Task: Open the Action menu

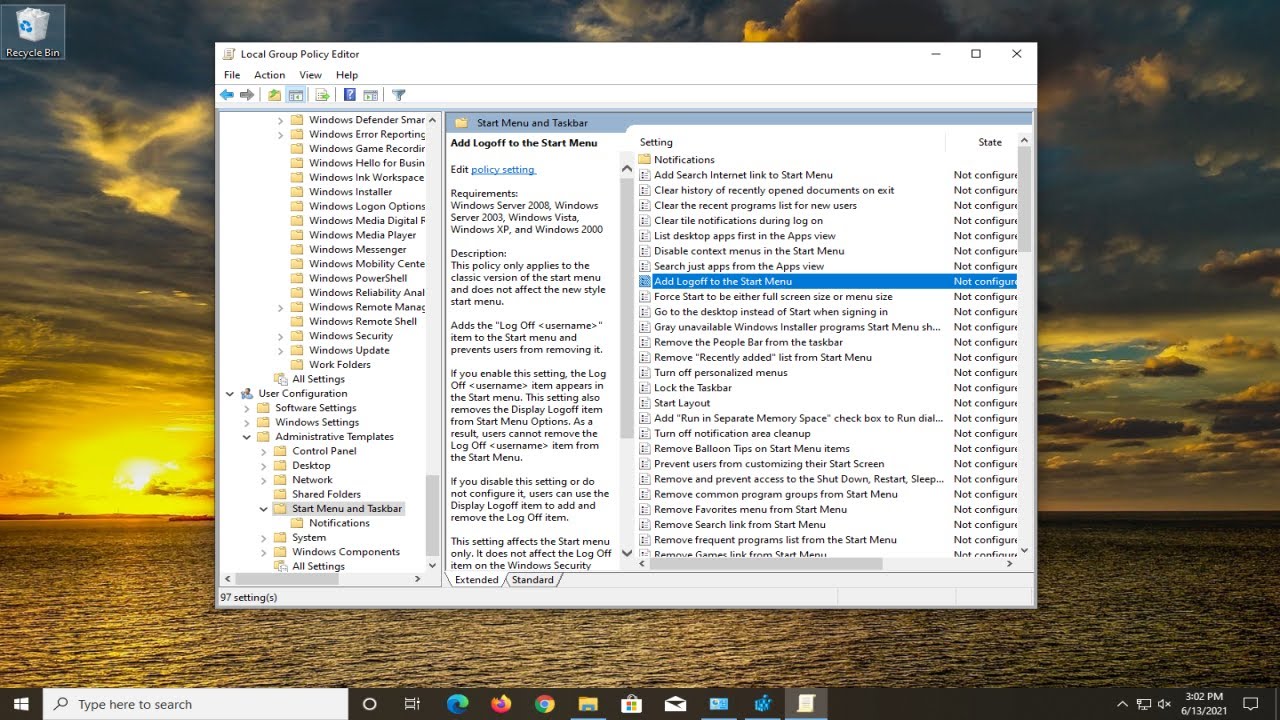Action: click(x=269, y=75)
